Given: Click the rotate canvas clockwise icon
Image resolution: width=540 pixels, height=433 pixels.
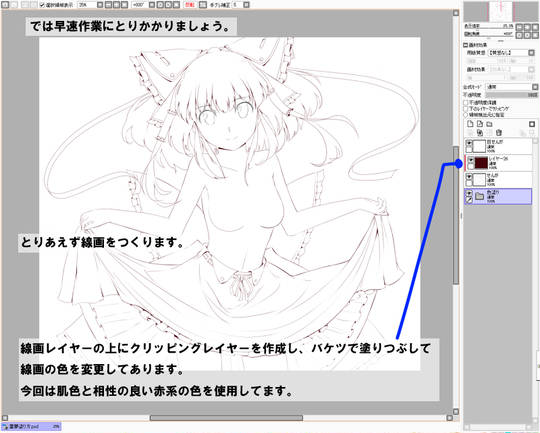Looking at the screenshot, I should (168, 5).
